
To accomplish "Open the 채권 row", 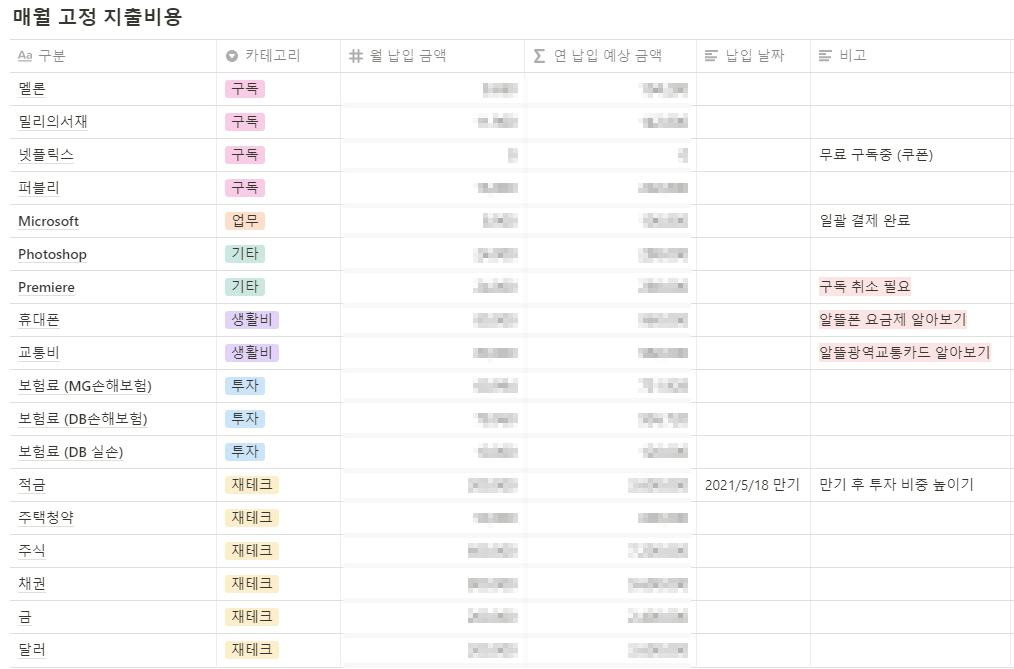I will pos(32,583).
